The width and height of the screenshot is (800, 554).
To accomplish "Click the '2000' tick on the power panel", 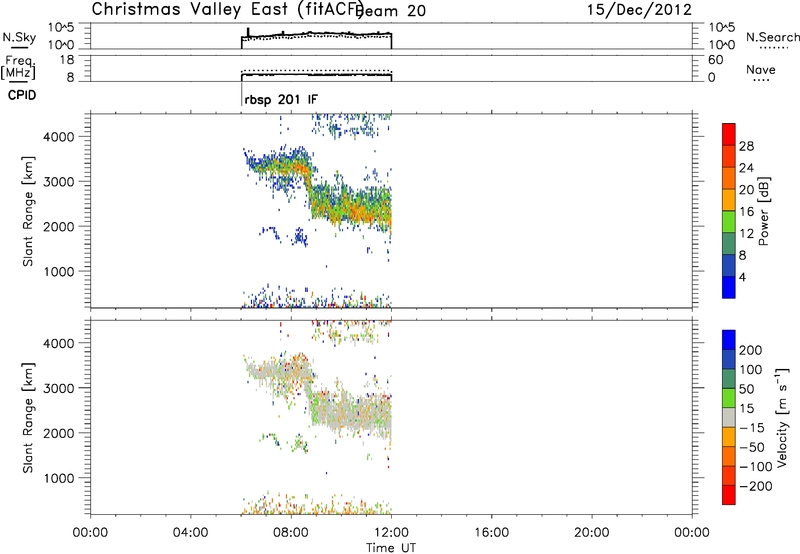I will [59, 226].
